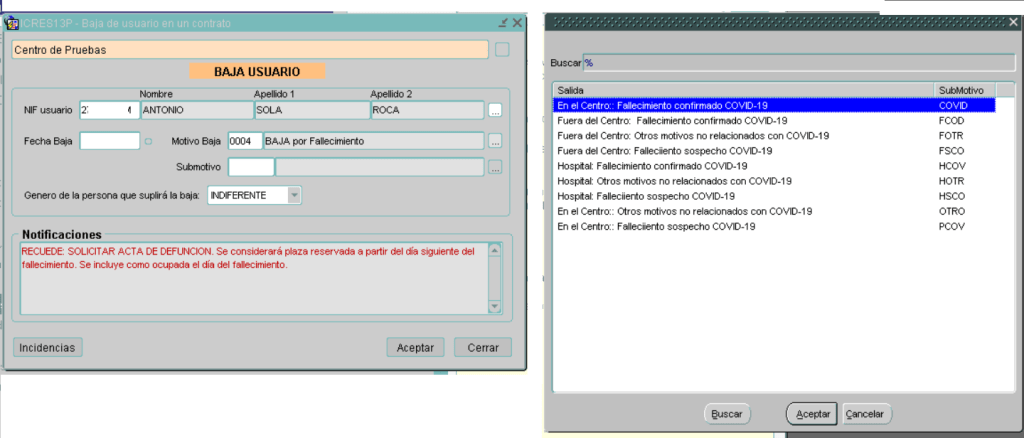Open the Motivo Baja list of values

(x=495, y=141)
